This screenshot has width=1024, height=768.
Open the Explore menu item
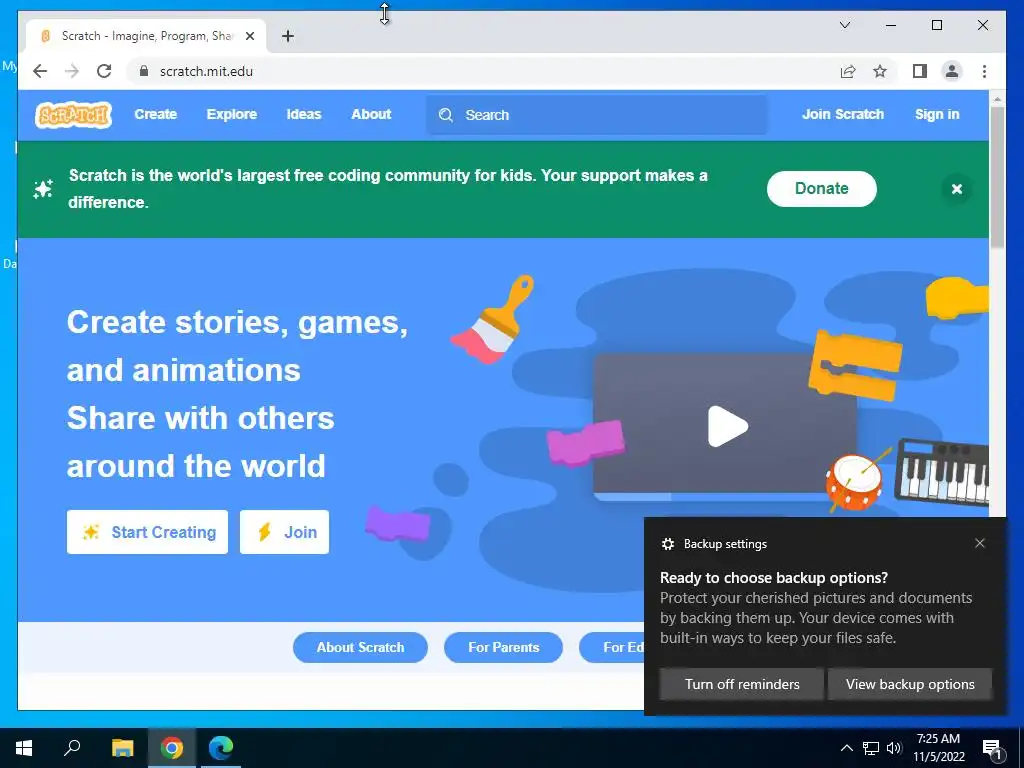click(x=231, y=114)
